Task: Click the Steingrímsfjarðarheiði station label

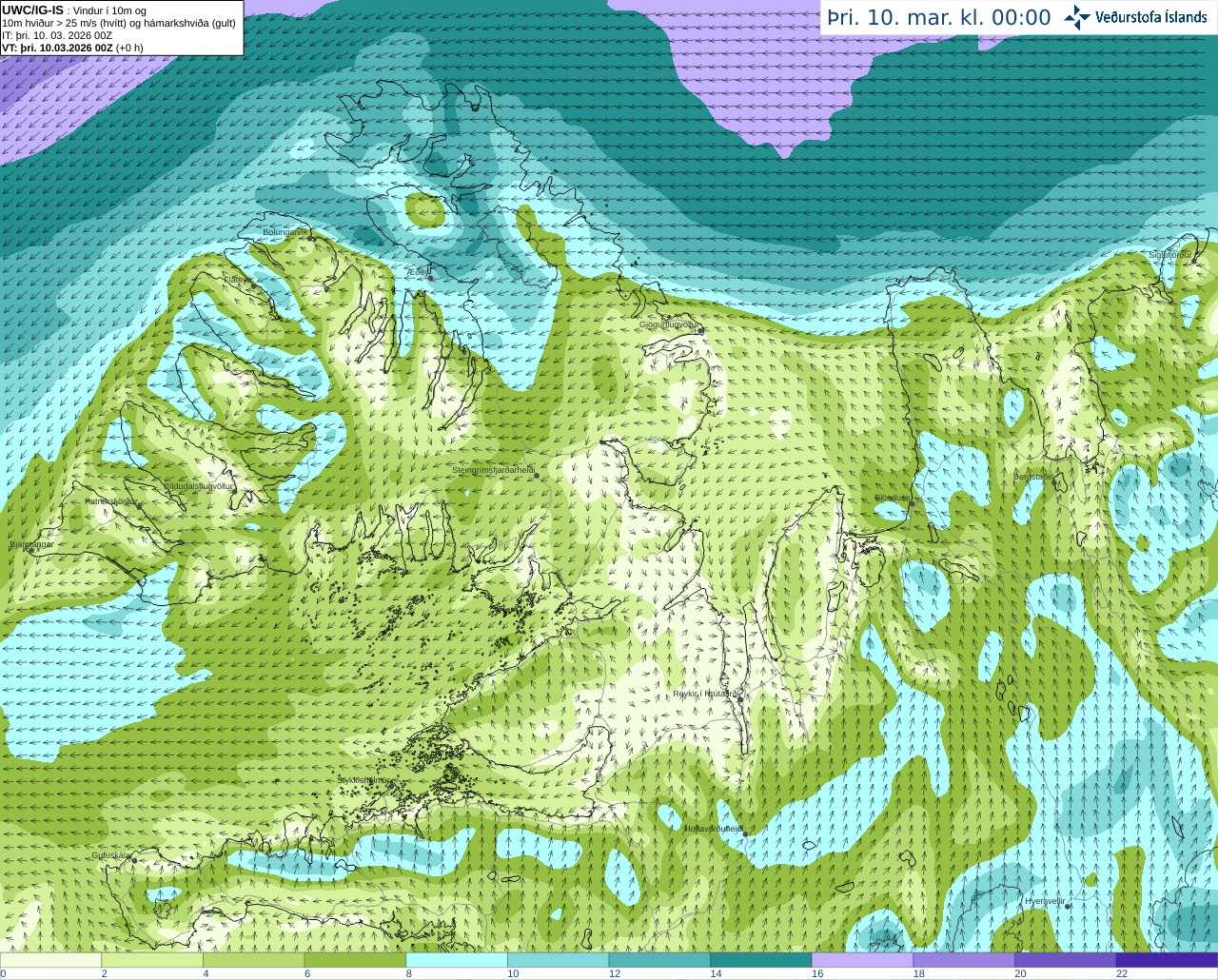Action: coord(492,470)
